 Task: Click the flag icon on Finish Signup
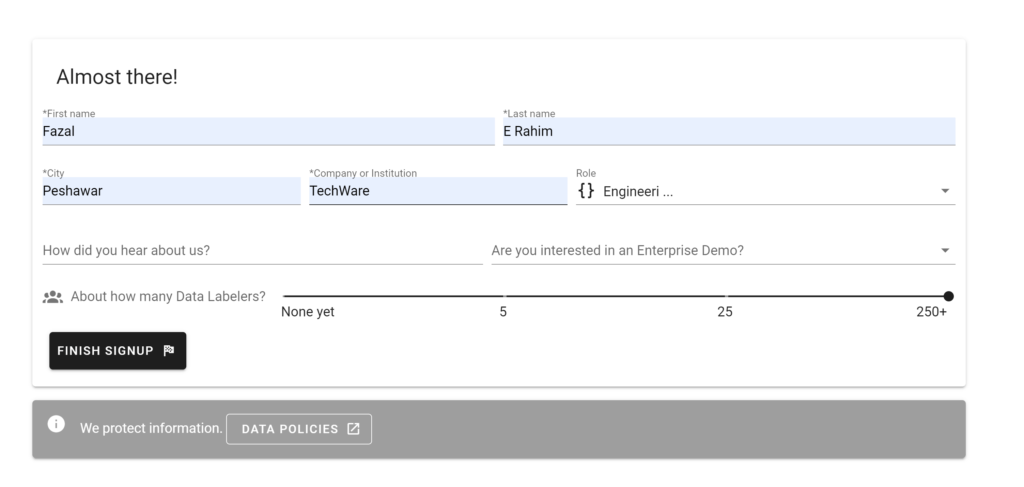click(168, 351)
